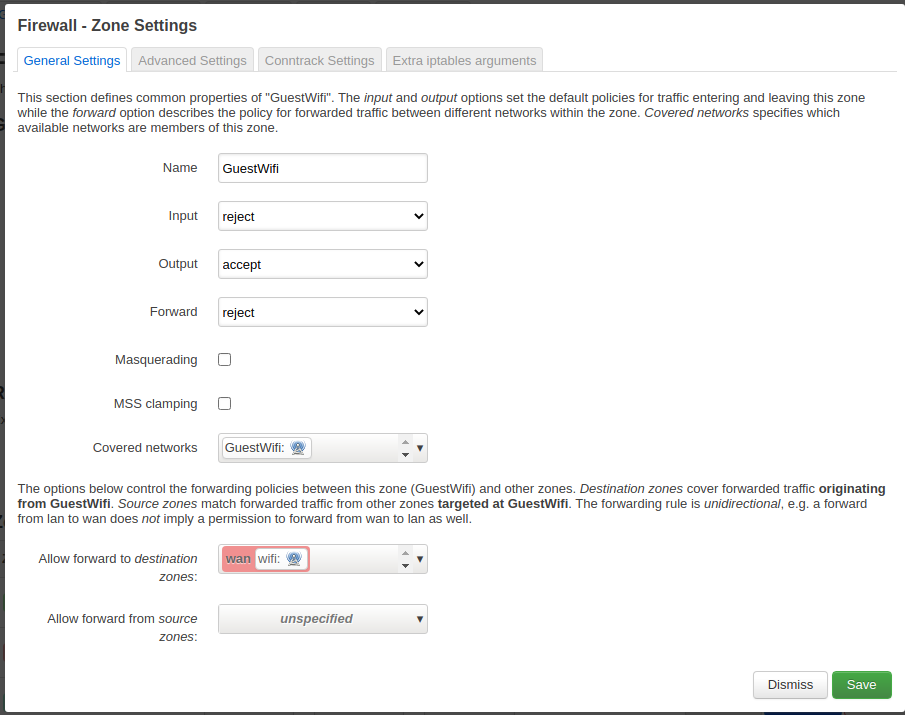This screenshot has height=715, width=905.
Task: Open the Forward policy dropdown
Action: (x=323, y=312)
